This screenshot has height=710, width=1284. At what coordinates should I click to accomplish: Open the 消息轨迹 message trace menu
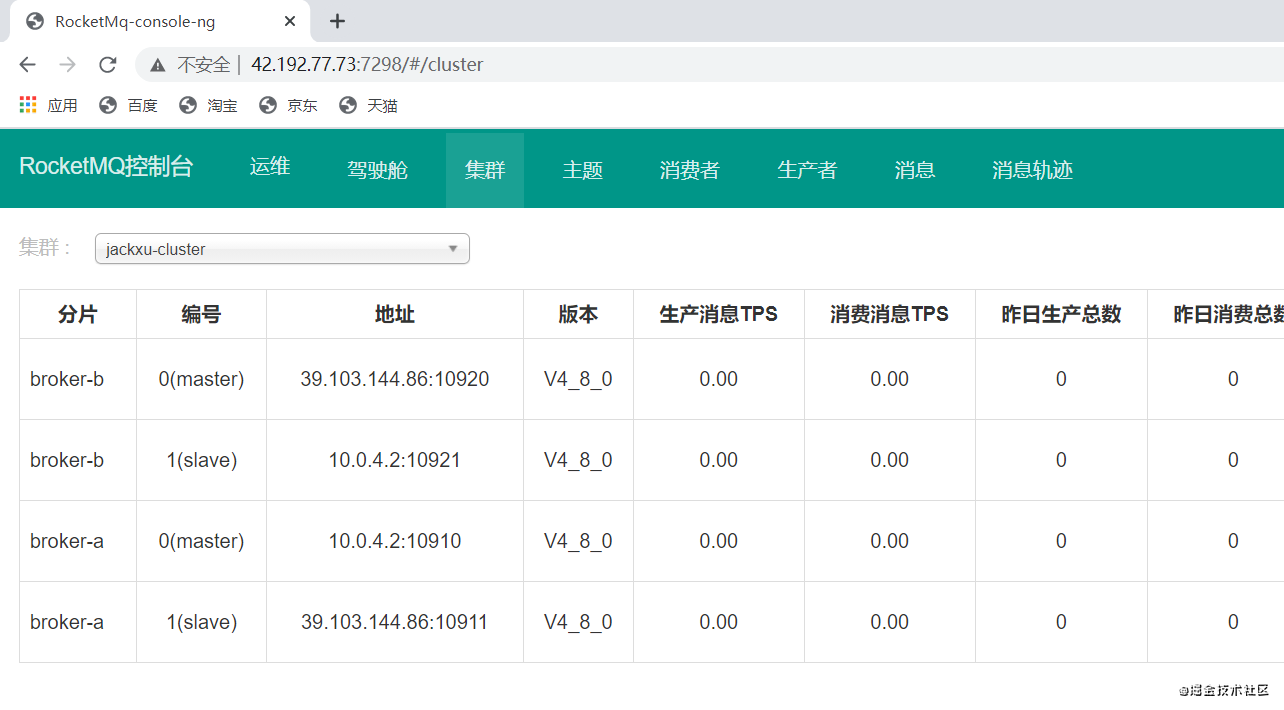click(1032, 170)
